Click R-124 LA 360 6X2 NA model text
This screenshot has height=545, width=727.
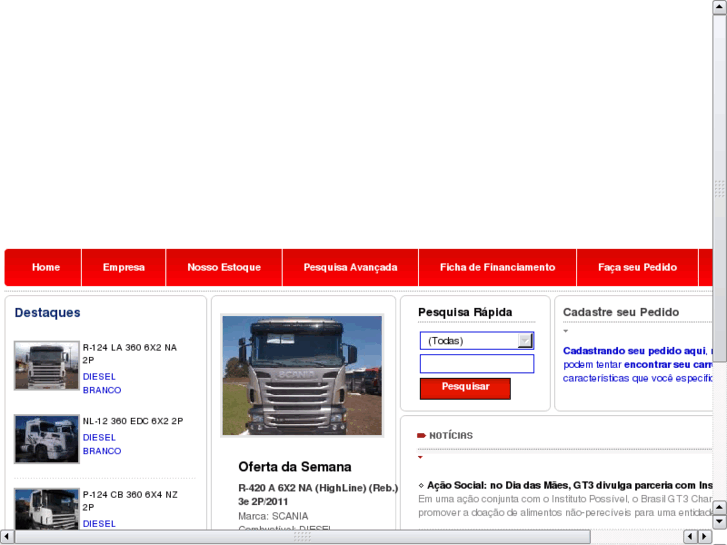pos(129,353)
